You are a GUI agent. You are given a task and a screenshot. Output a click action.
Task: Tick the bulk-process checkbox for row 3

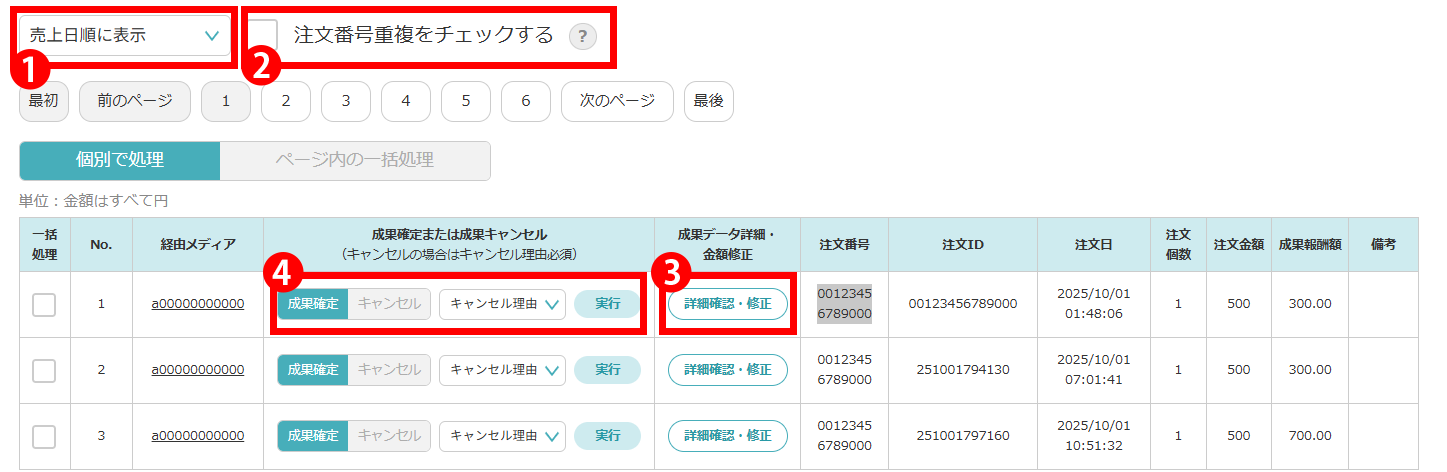[x=44, y=436]
